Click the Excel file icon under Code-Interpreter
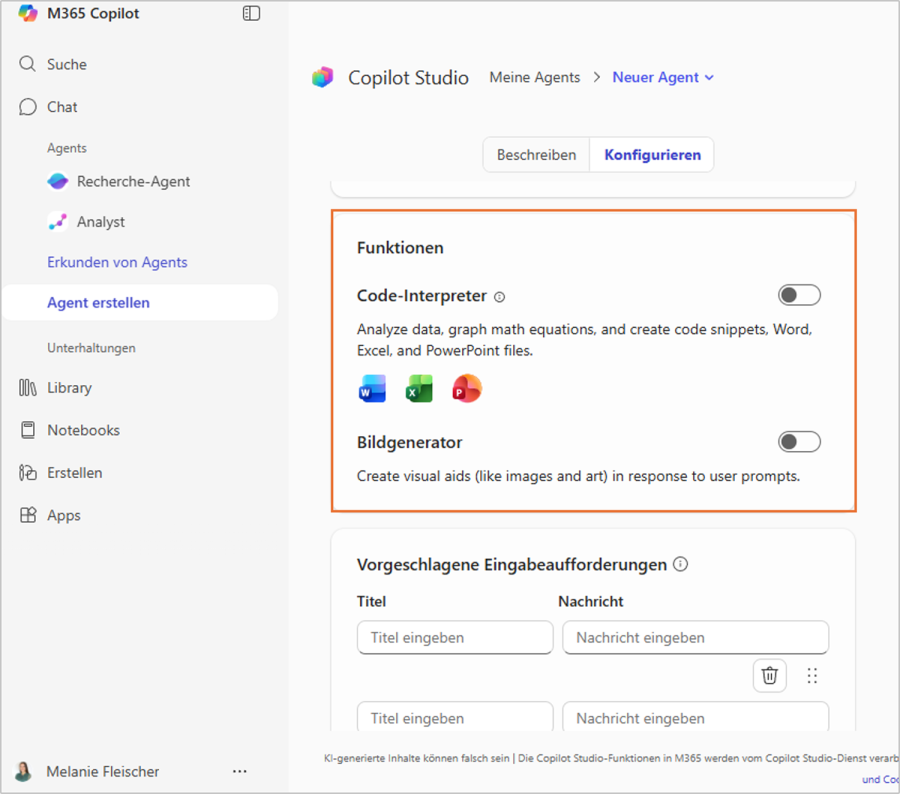This screenshot has height=794, width=900. pos(419,389)
